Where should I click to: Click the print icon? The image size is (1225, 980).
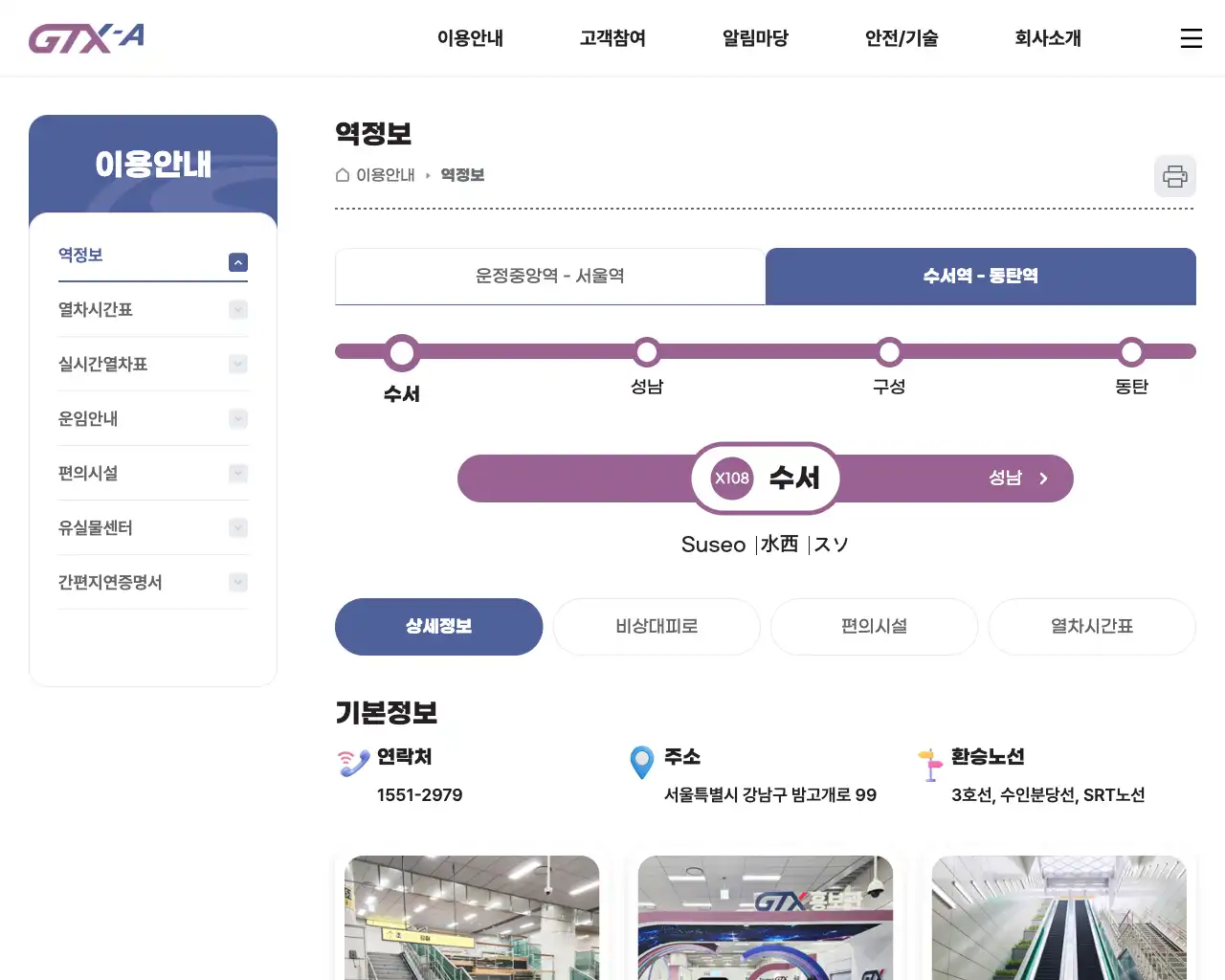pos(1174,176)
